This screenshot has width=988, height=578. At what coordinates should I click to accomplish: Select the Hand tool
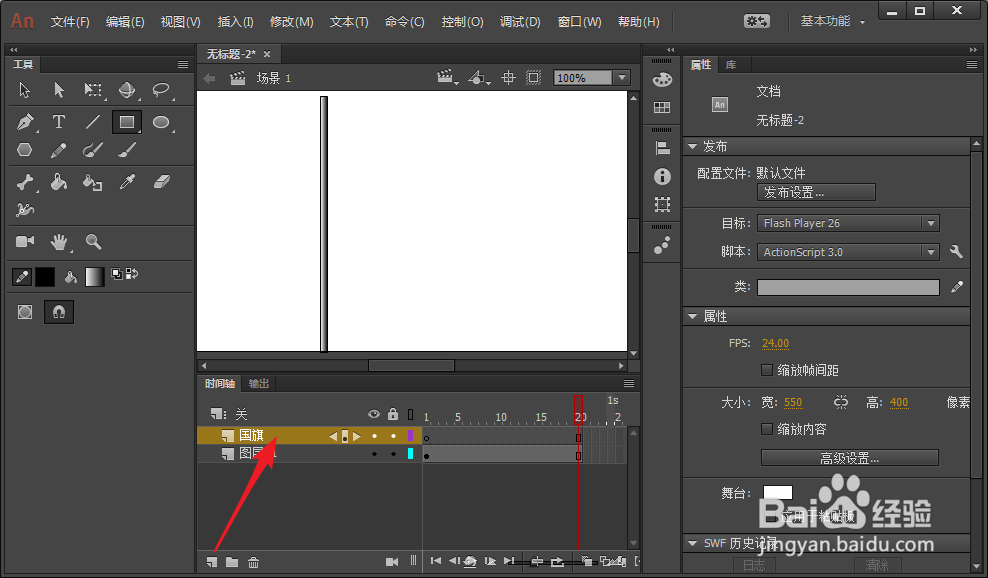click(x=59, y=241)
